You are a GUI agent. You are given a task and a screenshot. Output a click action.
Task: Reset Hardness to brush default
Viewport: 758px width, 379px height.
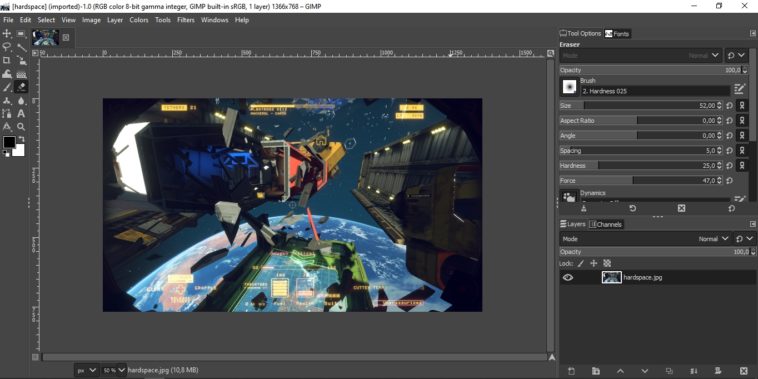[729, 165]
